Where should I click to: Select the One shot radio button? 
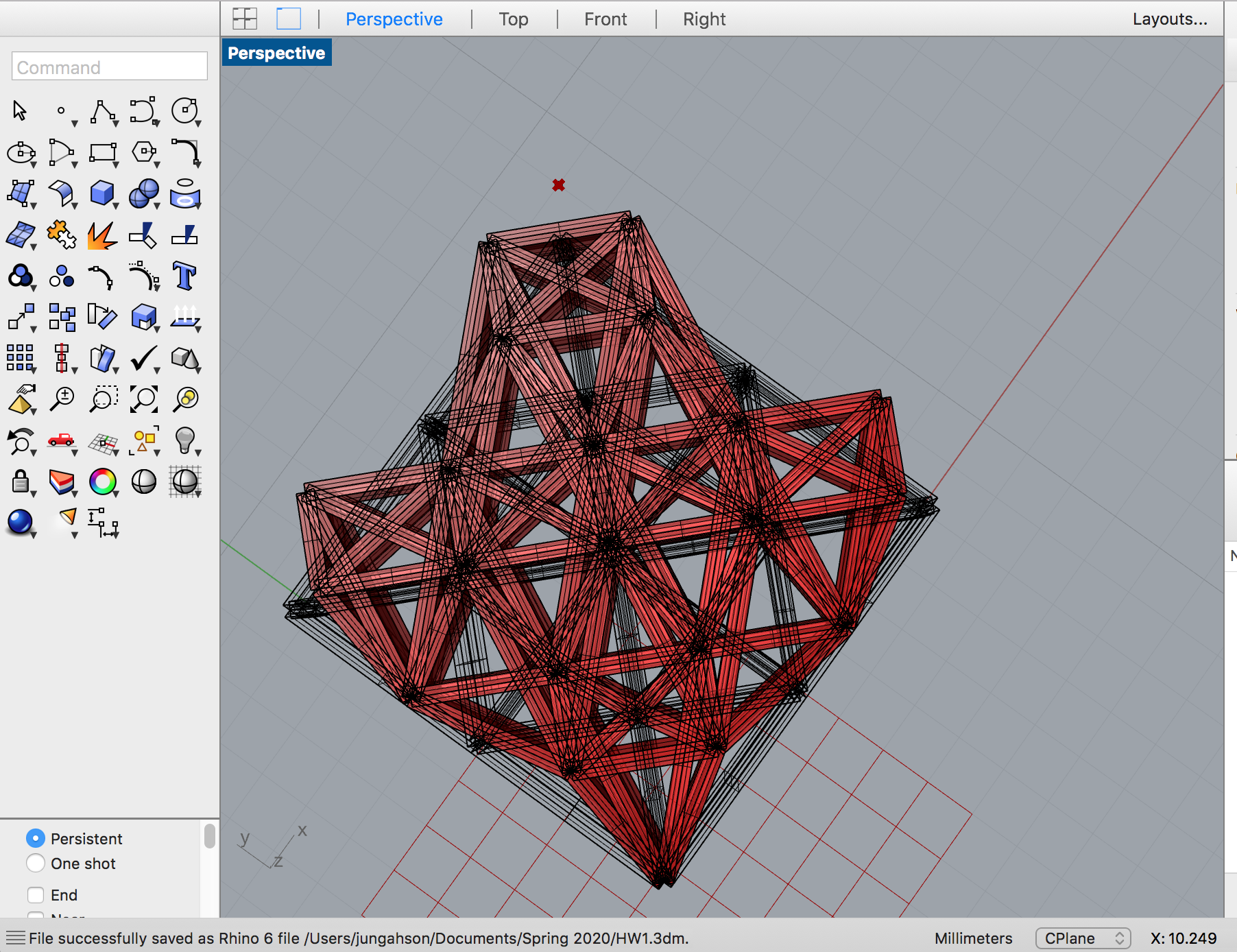(x=36, y=863)
